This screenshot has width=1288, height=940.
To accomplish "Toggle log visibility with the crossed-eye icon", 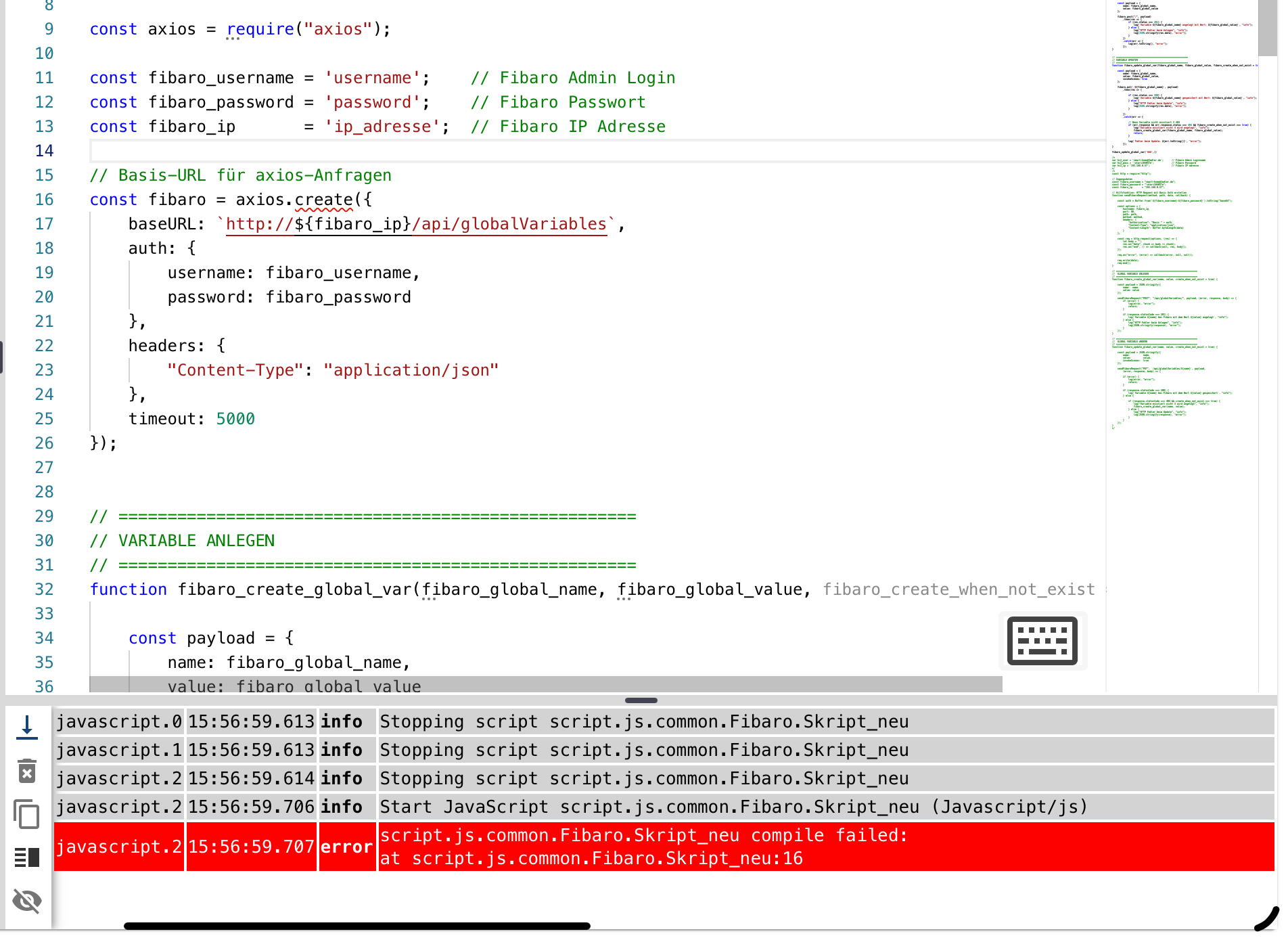I will [x=27, y=901].
